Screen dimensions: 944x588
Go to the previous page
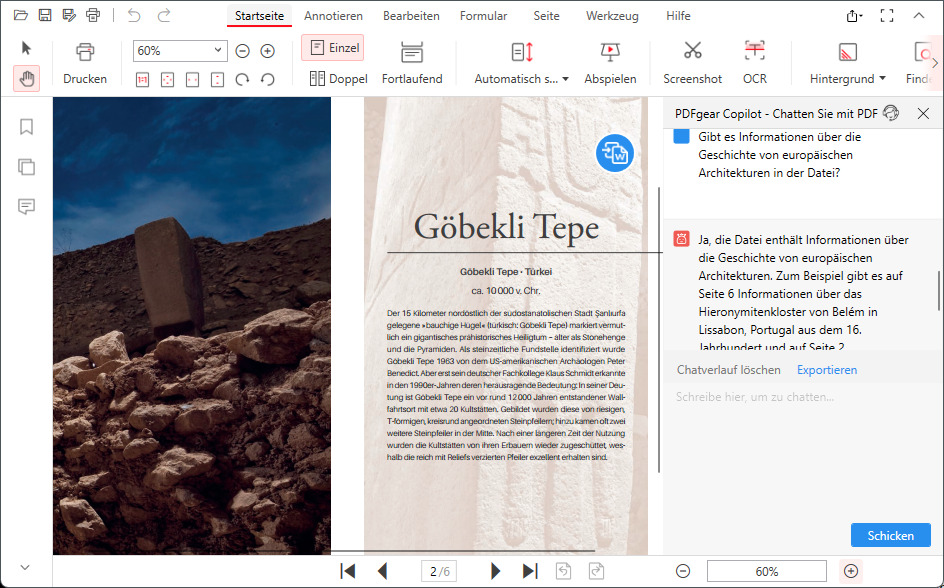click(x=382, y=571)
